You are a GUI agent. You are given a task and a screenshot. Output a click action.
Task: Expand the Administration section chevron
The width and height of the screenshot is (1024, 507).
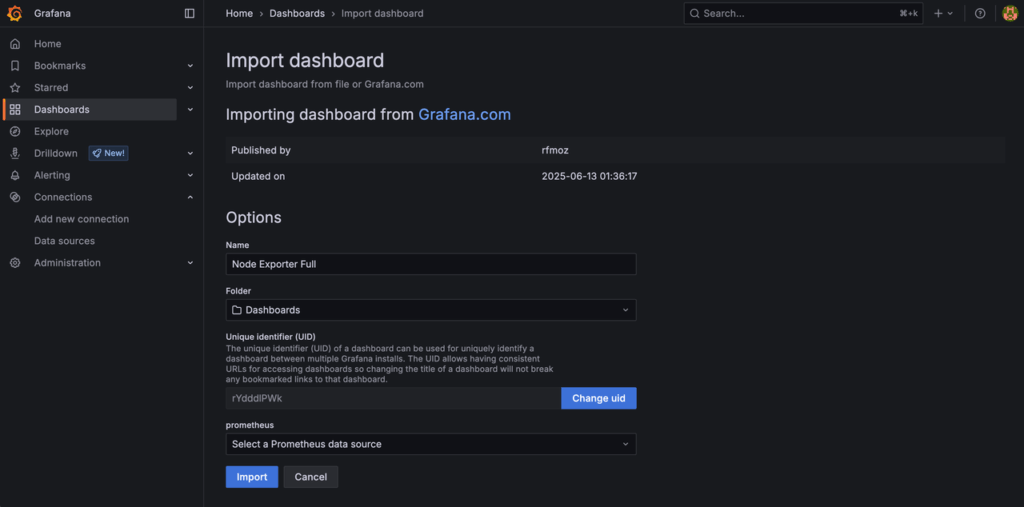[x=190, y=263]
